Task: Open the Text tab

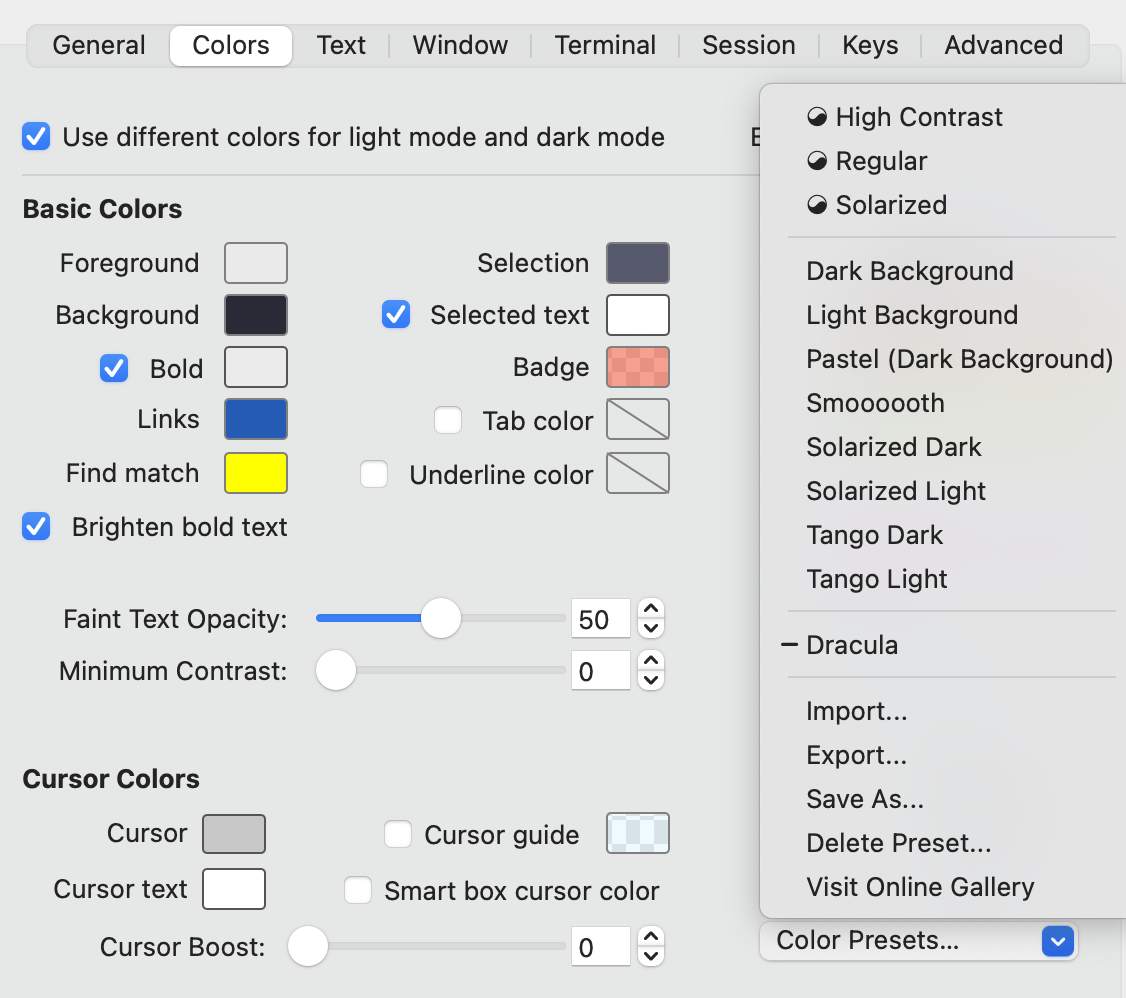Action: point(341,45)
